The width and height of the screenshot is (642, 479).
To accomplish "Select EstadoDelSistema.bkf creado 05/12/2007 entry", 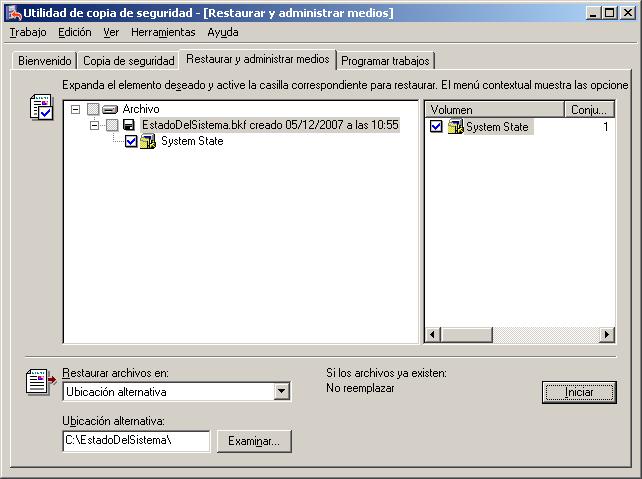I will 270,125.
